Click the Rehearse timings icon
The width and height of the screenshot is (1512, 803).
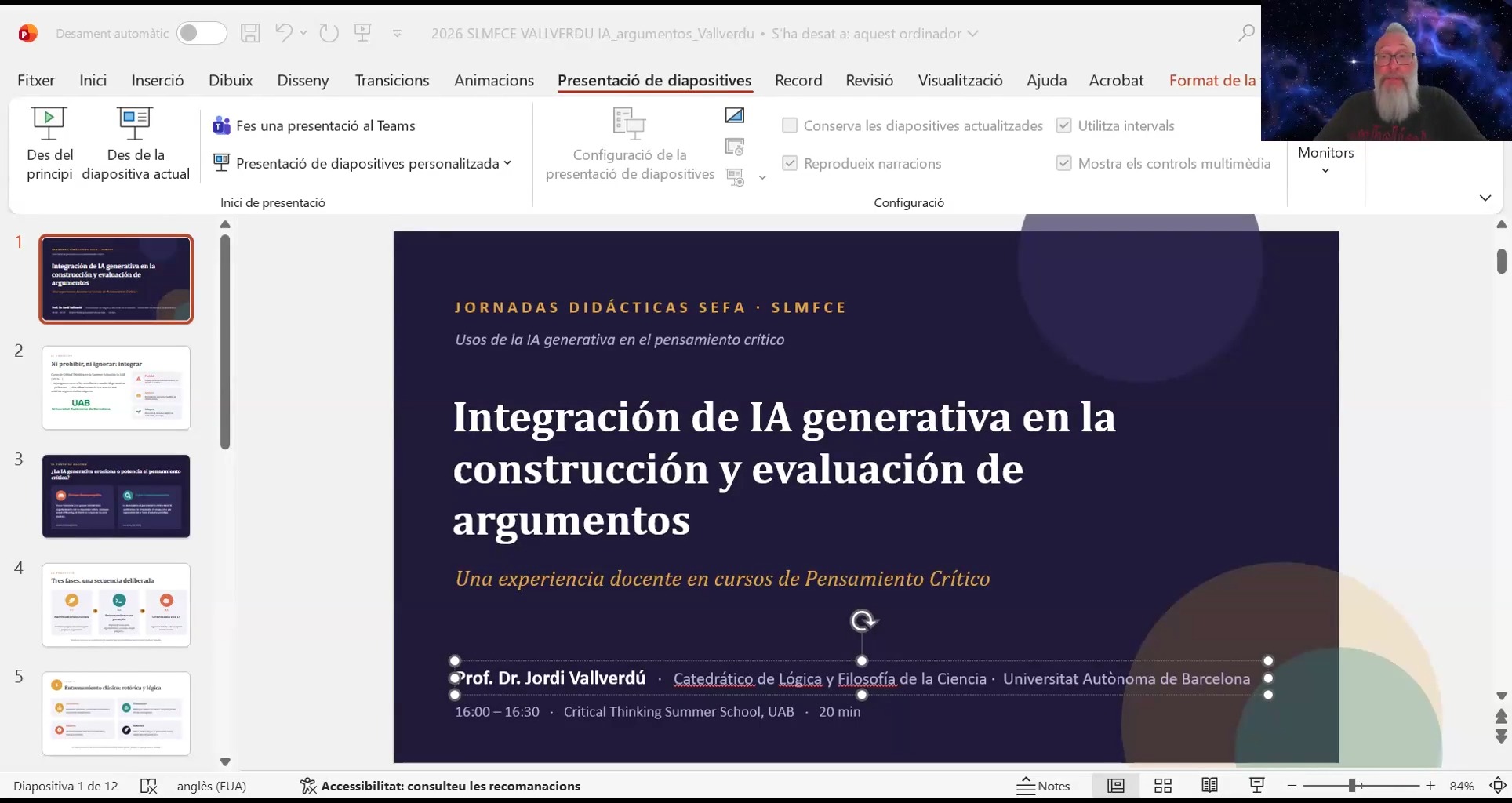[x=735, y=147]
